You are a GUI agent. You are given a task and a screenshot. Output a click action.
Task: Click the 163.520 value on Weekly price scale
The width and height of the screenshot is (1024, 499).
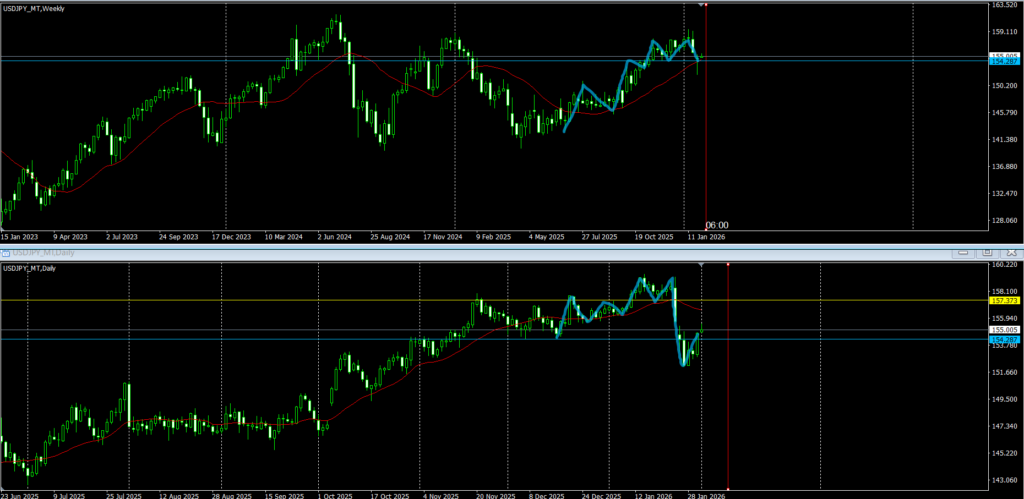(x=1003, y=5)
